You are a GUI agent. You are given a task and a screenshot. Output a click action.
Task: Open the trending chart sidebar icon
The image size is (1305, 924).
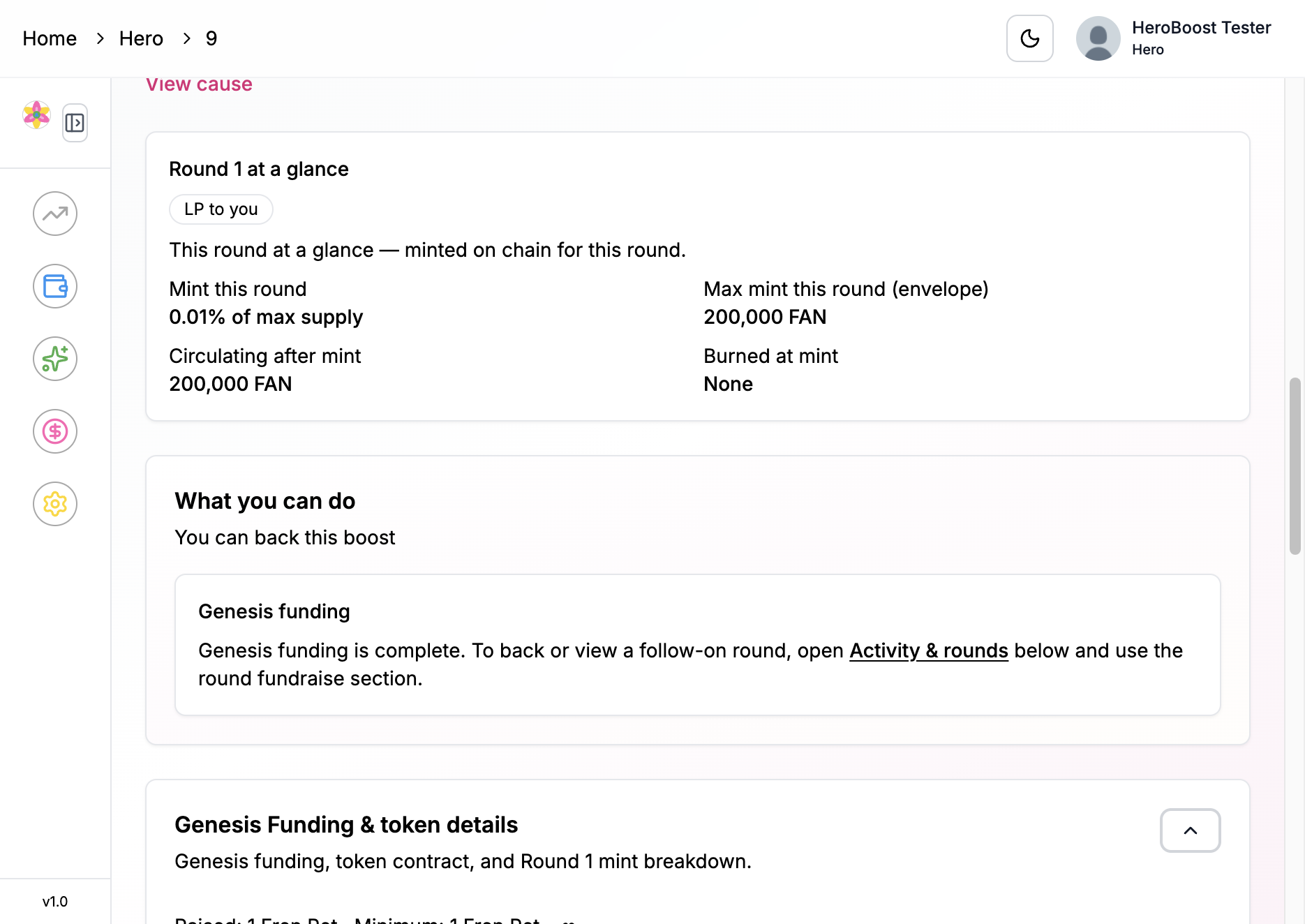pos(55,214)
